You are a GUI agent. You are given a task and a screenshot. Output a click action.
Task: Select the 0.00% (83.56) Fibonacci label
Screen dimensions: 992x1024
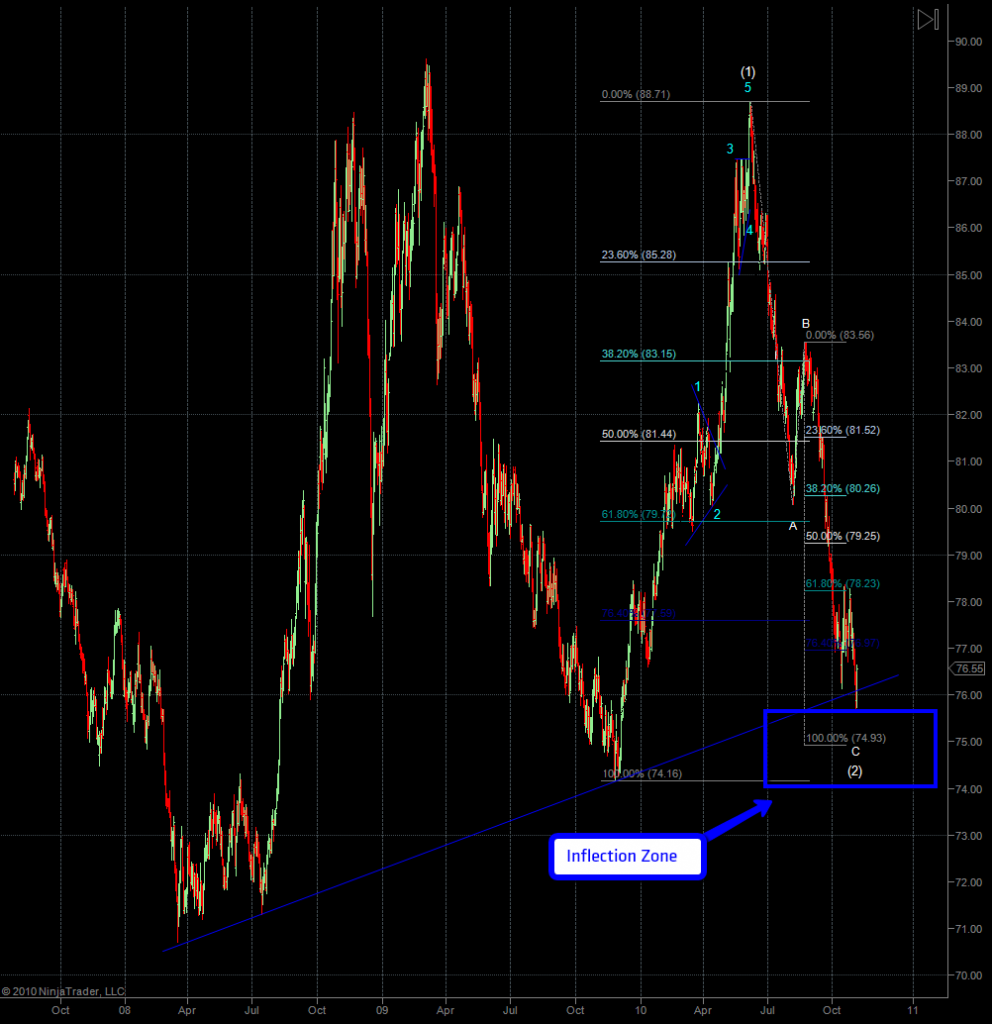pos(839,335)
